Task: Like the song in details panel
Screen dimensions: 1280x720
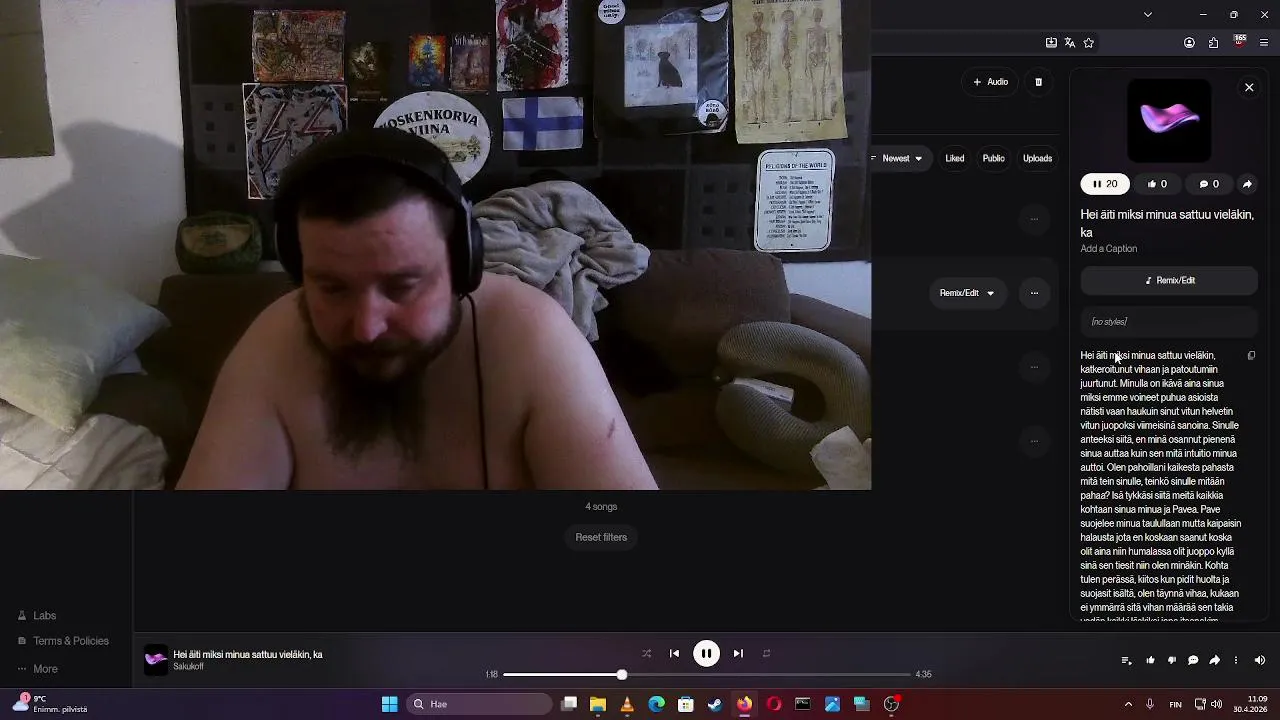Action: coord(1157,184)
